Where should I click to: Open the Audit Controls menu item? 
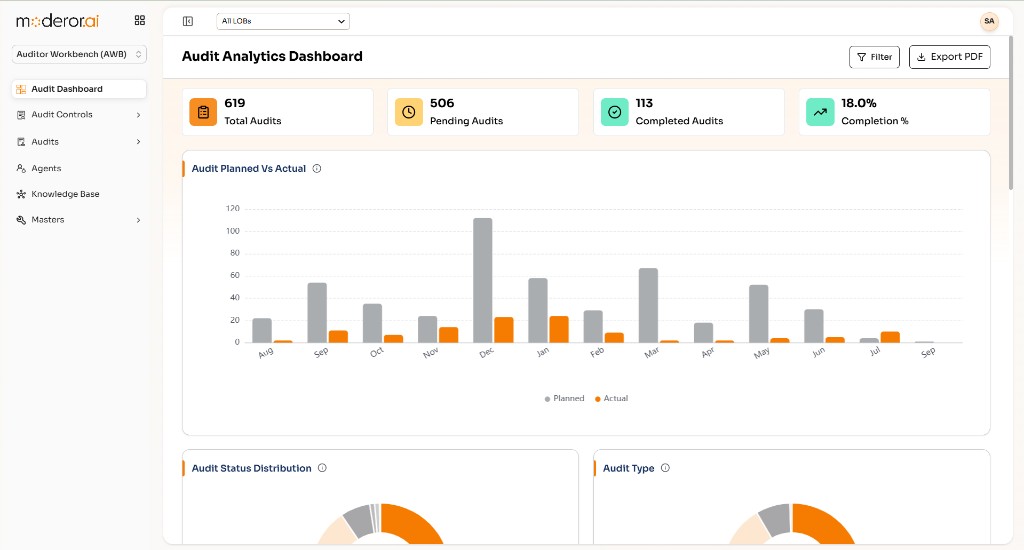[x=79, y=115]
